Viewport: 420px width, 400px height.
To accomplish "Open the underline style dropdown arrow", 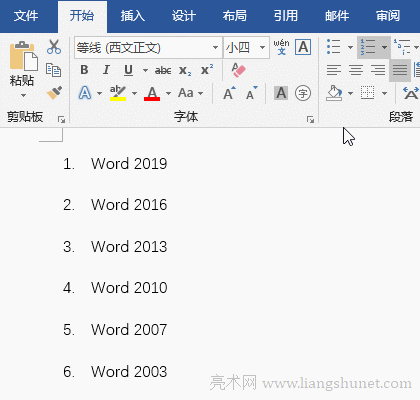I will click(x=145, y=70).
